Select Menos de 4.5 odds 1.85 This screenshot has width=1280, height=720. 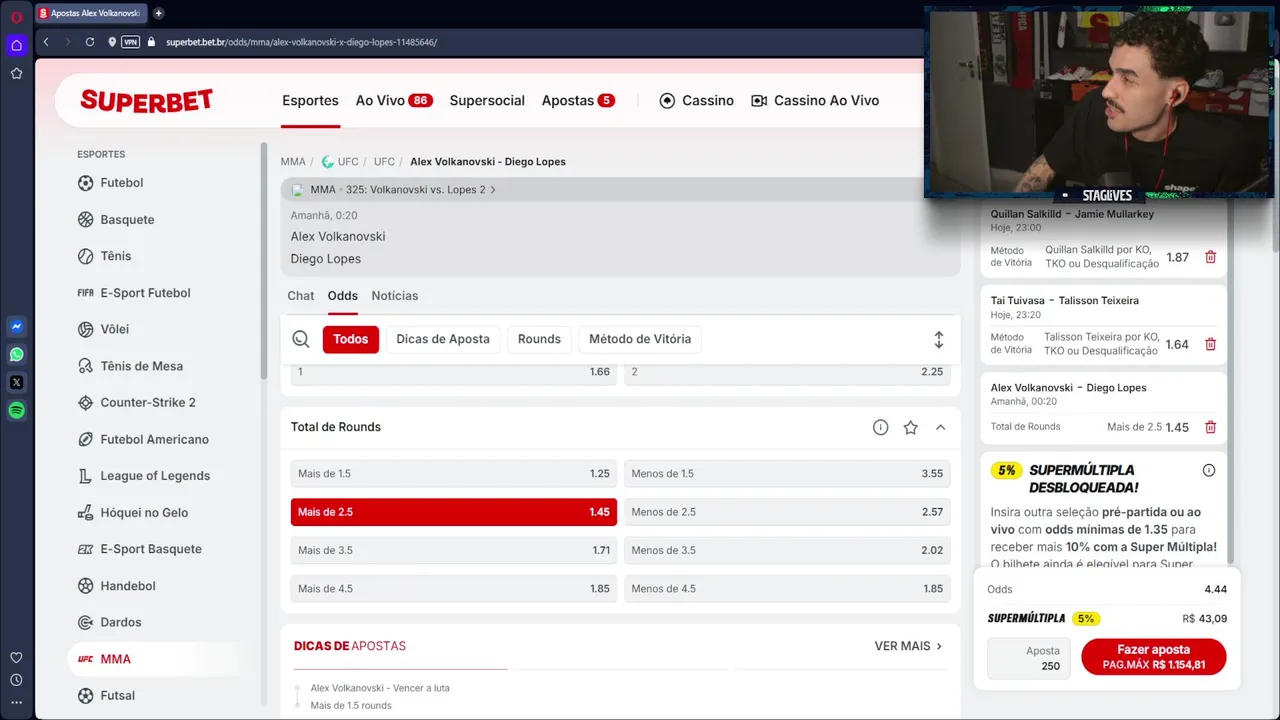pyautogui.click(x=787, y=588)
